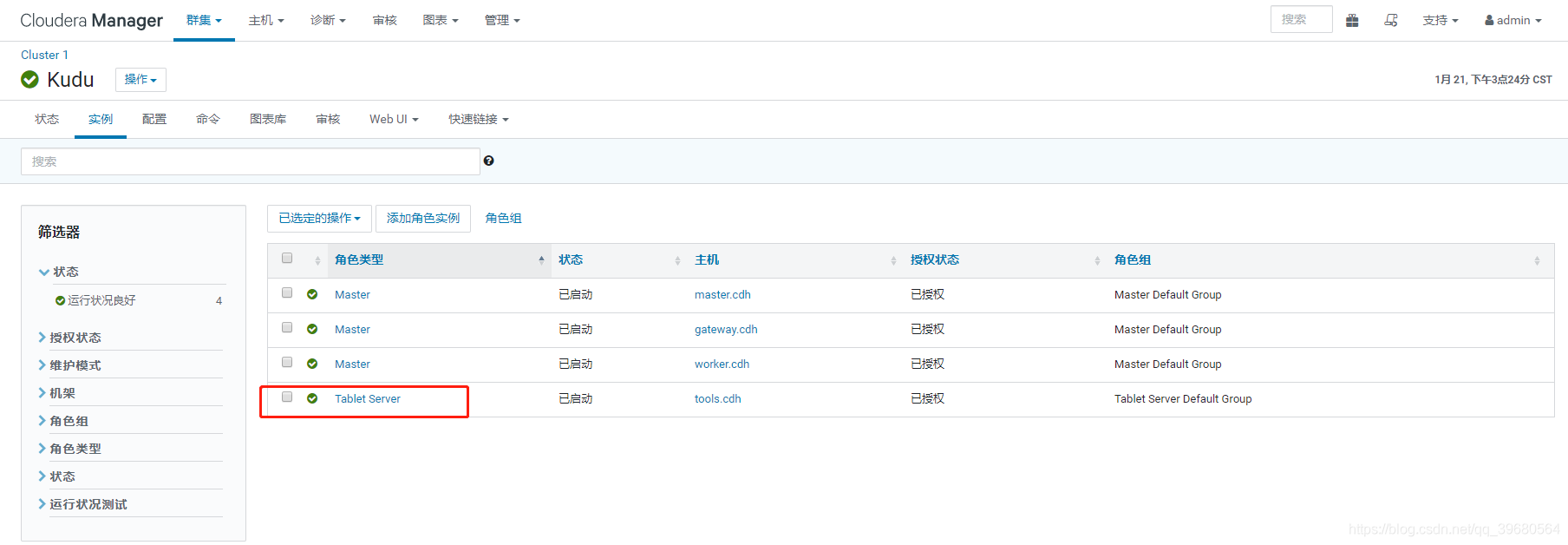Viewport: 1568px width, 545px height.
Task: Click sort arrows on 授权状态 column
Action: [x=1097, y=260]
